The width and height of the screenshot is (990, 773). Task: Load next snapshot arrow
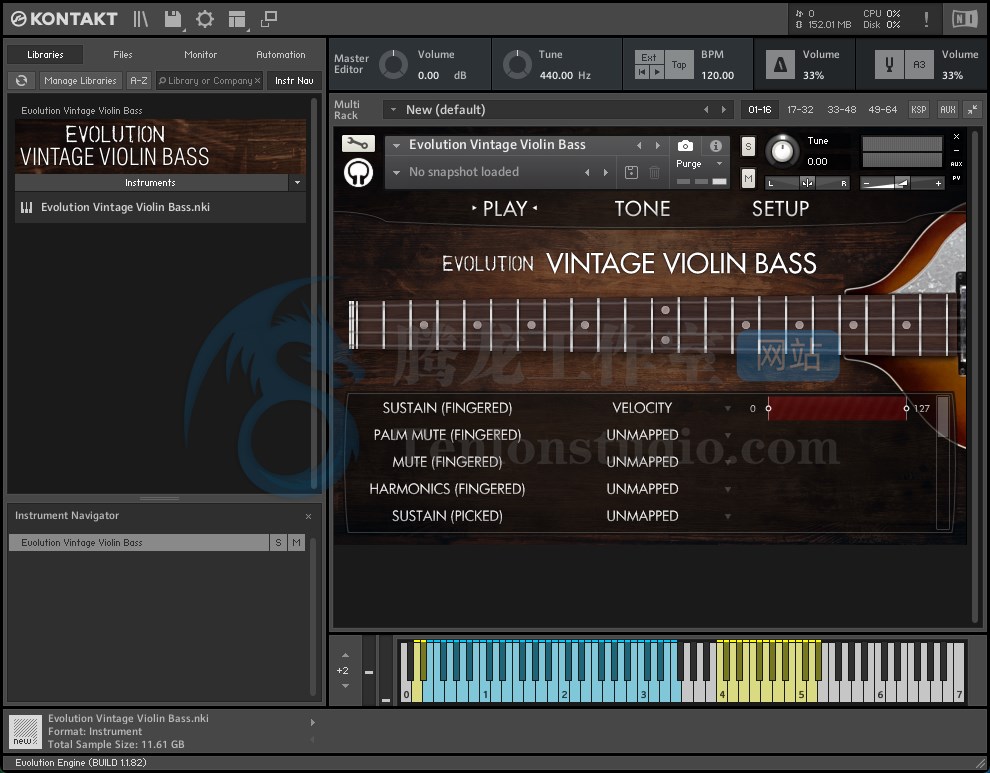(605, 172)
